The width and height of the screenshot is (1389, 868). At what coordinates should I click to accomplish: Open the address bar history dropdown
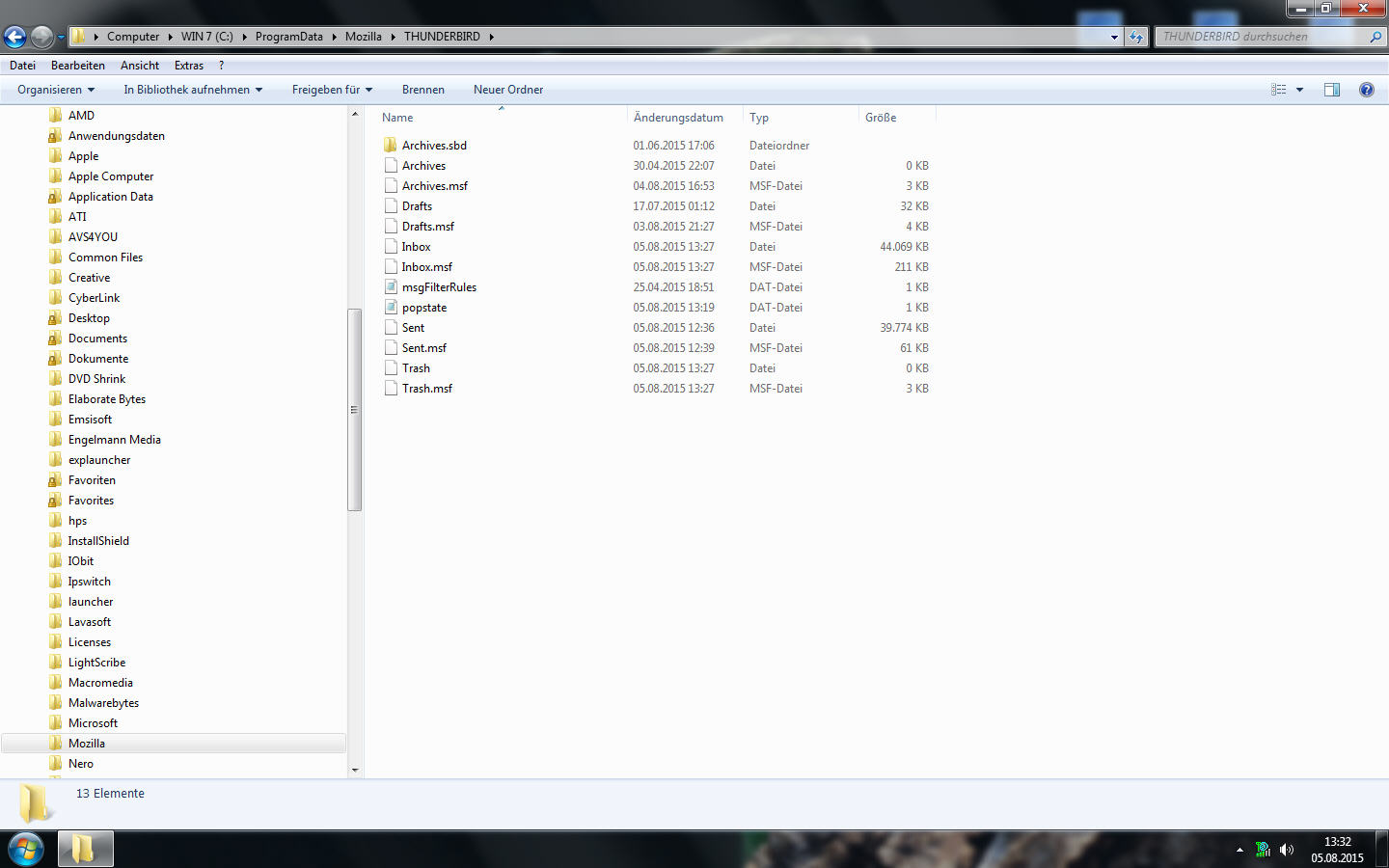click(1114, 37)
